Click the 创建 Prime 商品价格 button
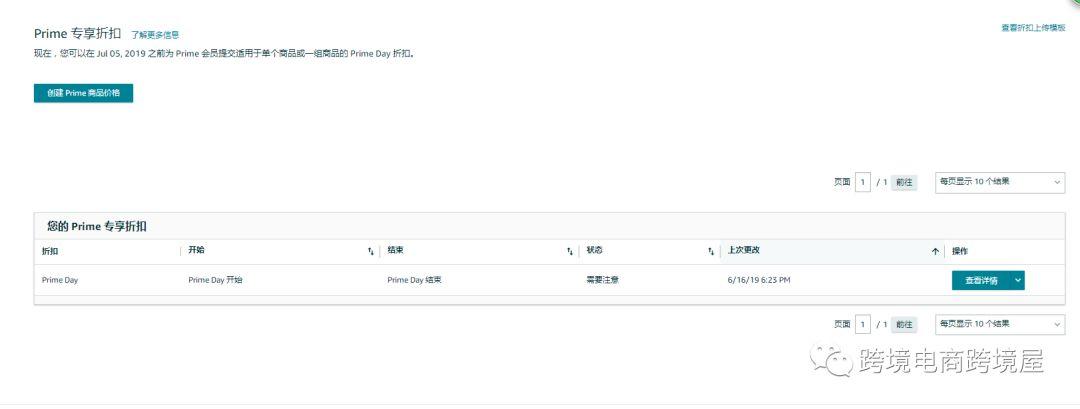The width and height of the screenshot is (1080, 409). tap(83, 93)
